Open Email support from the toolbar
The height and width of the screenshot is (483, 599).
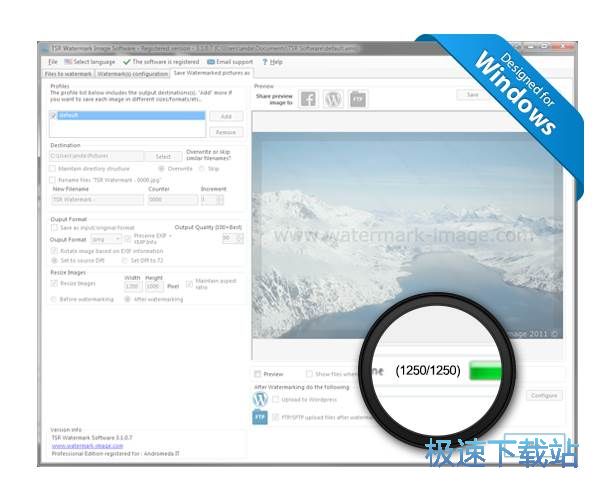(230, 62)
